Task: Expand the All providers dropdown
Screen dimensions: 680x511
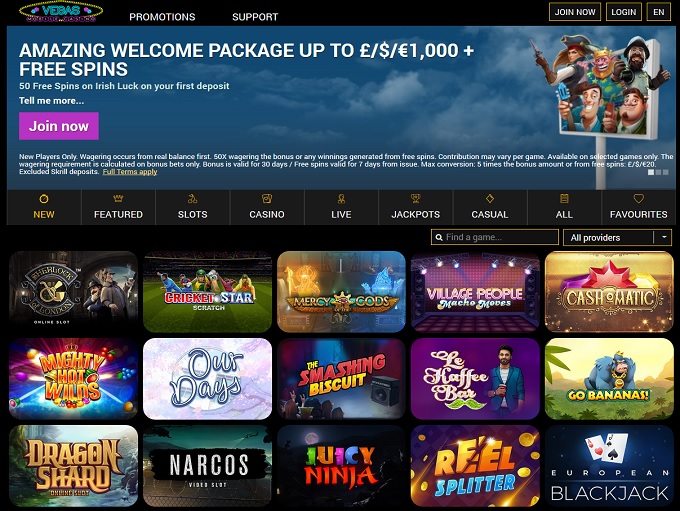Action: tap(617, 237)
